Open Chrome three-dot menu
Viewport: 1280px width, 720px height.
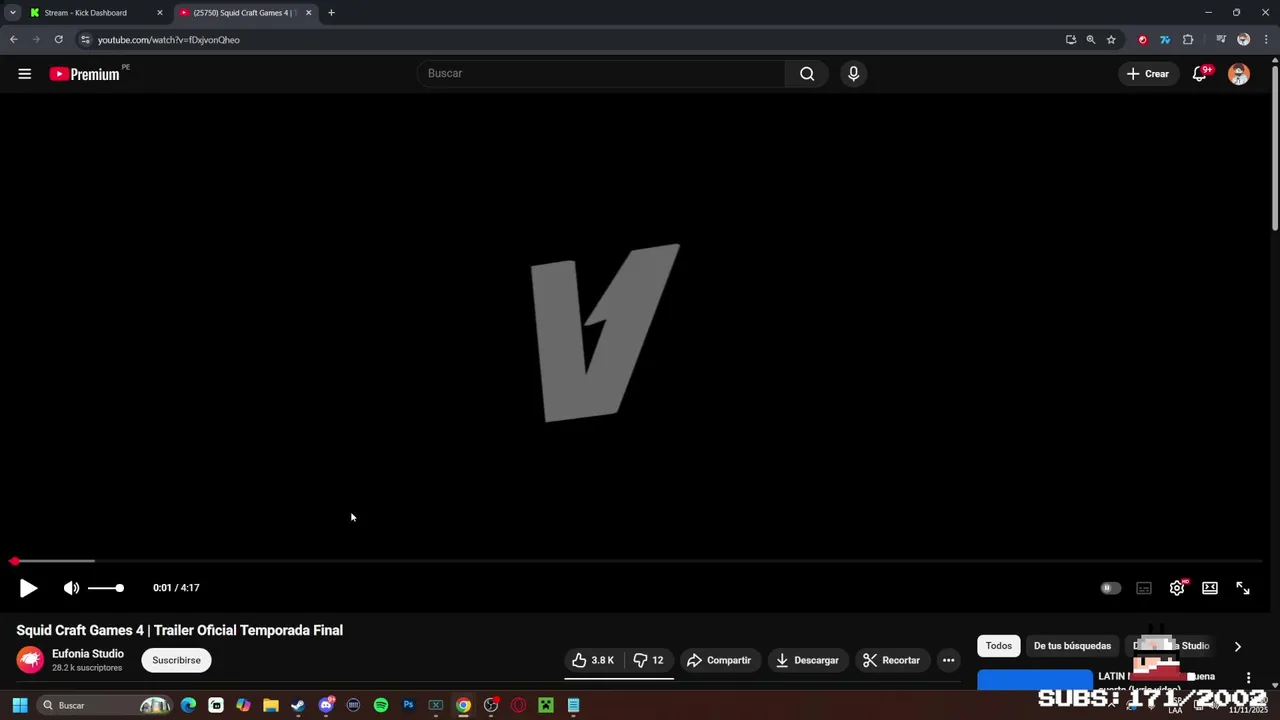pos(1266,40)
